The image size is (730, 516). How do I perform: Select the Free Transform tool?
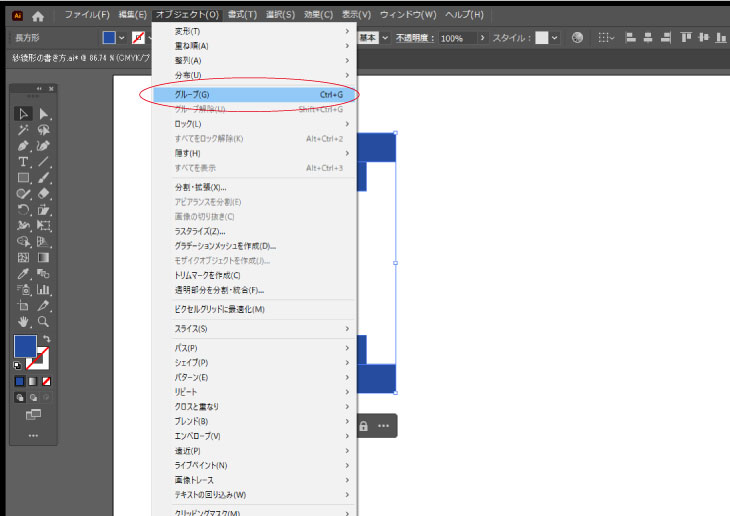[44, 226]
